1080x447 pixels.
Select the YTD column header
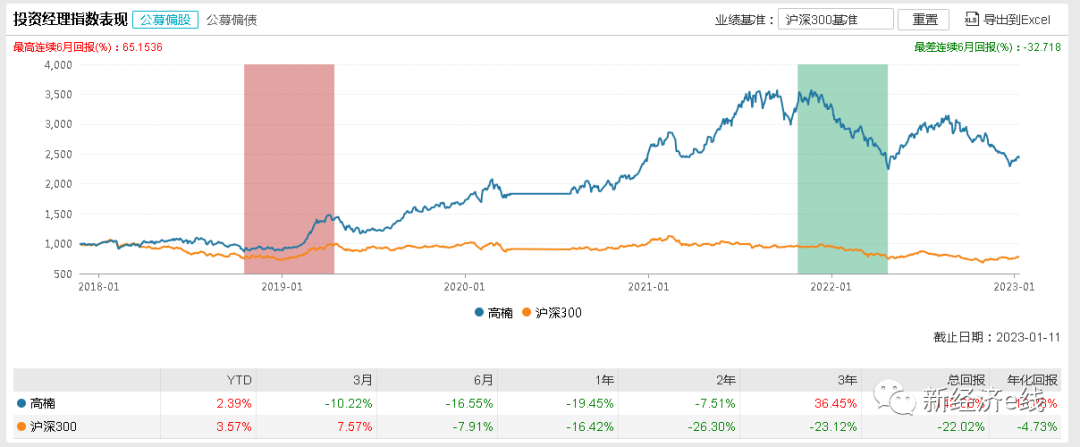[x=240, y=380]
